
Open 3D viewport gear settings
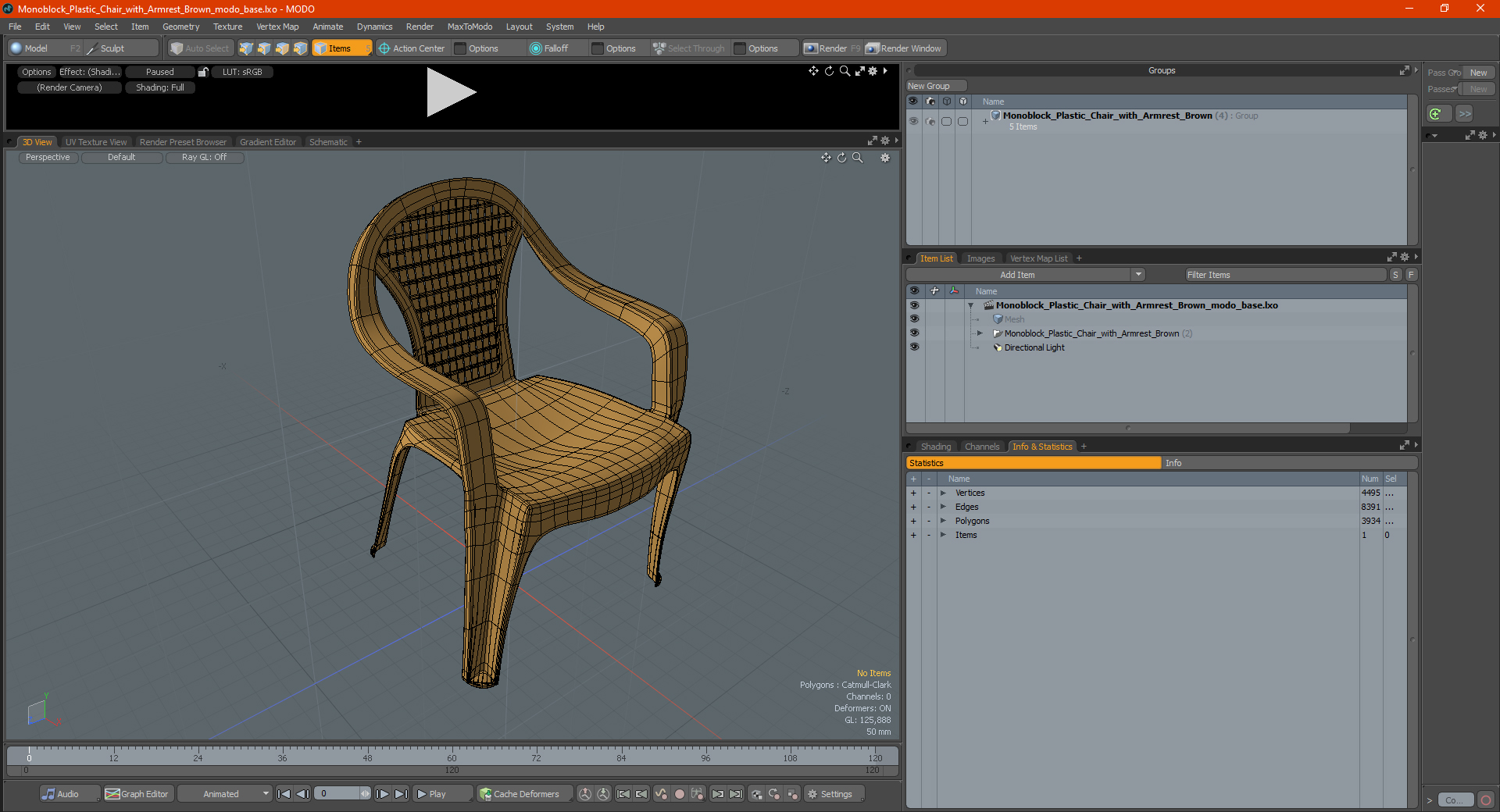point(885,158)
